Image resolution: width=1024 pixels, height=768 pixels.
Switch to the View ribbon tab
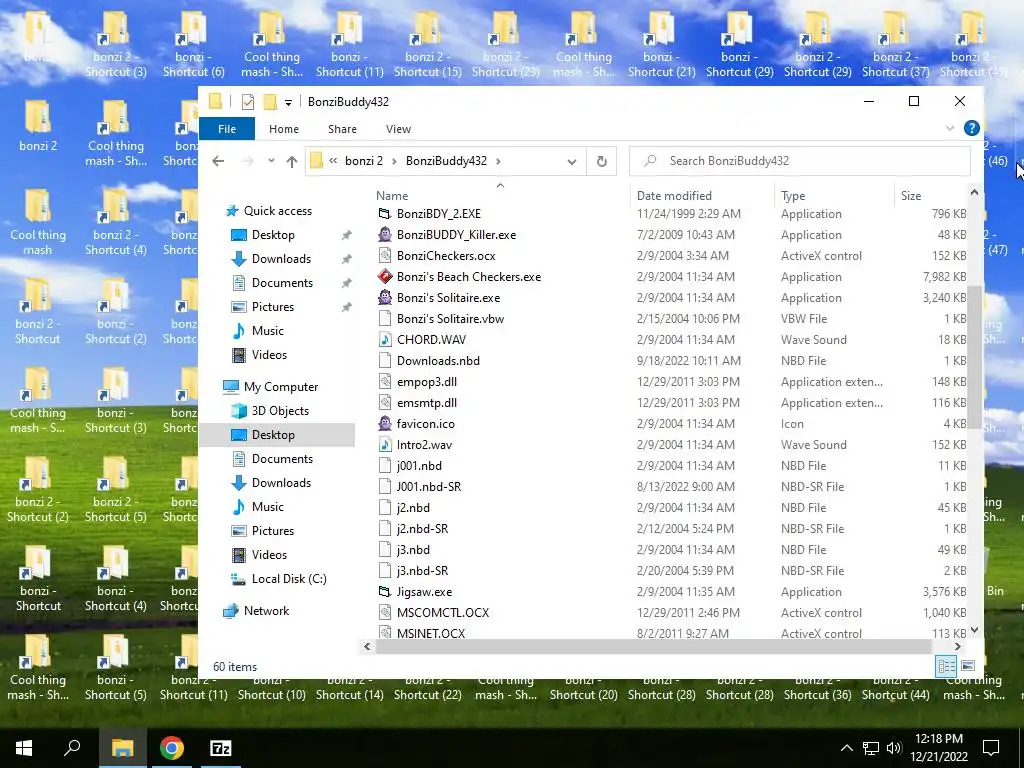click(398, 129)
